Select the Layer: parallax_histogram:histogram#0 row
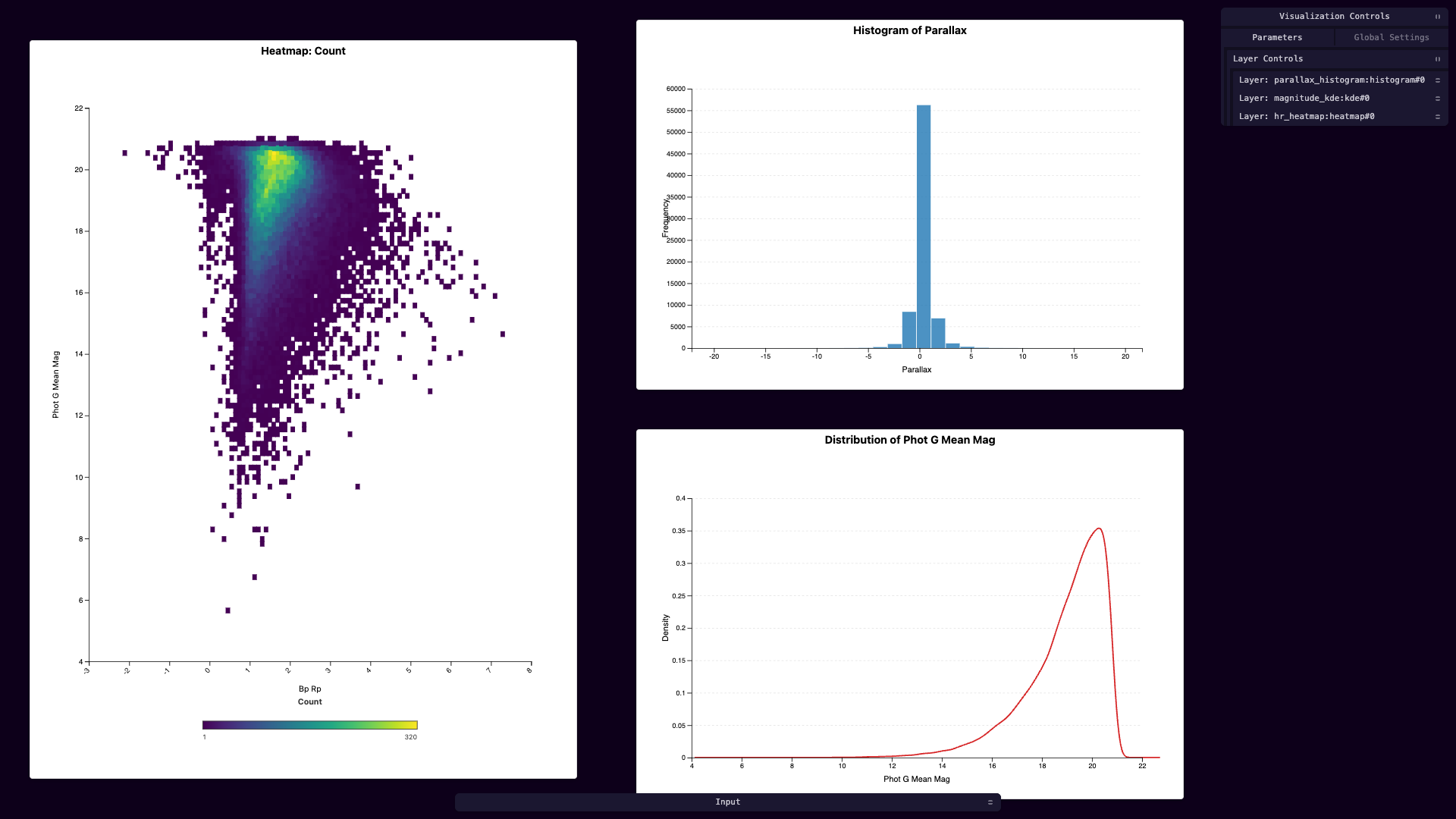 1339,80
